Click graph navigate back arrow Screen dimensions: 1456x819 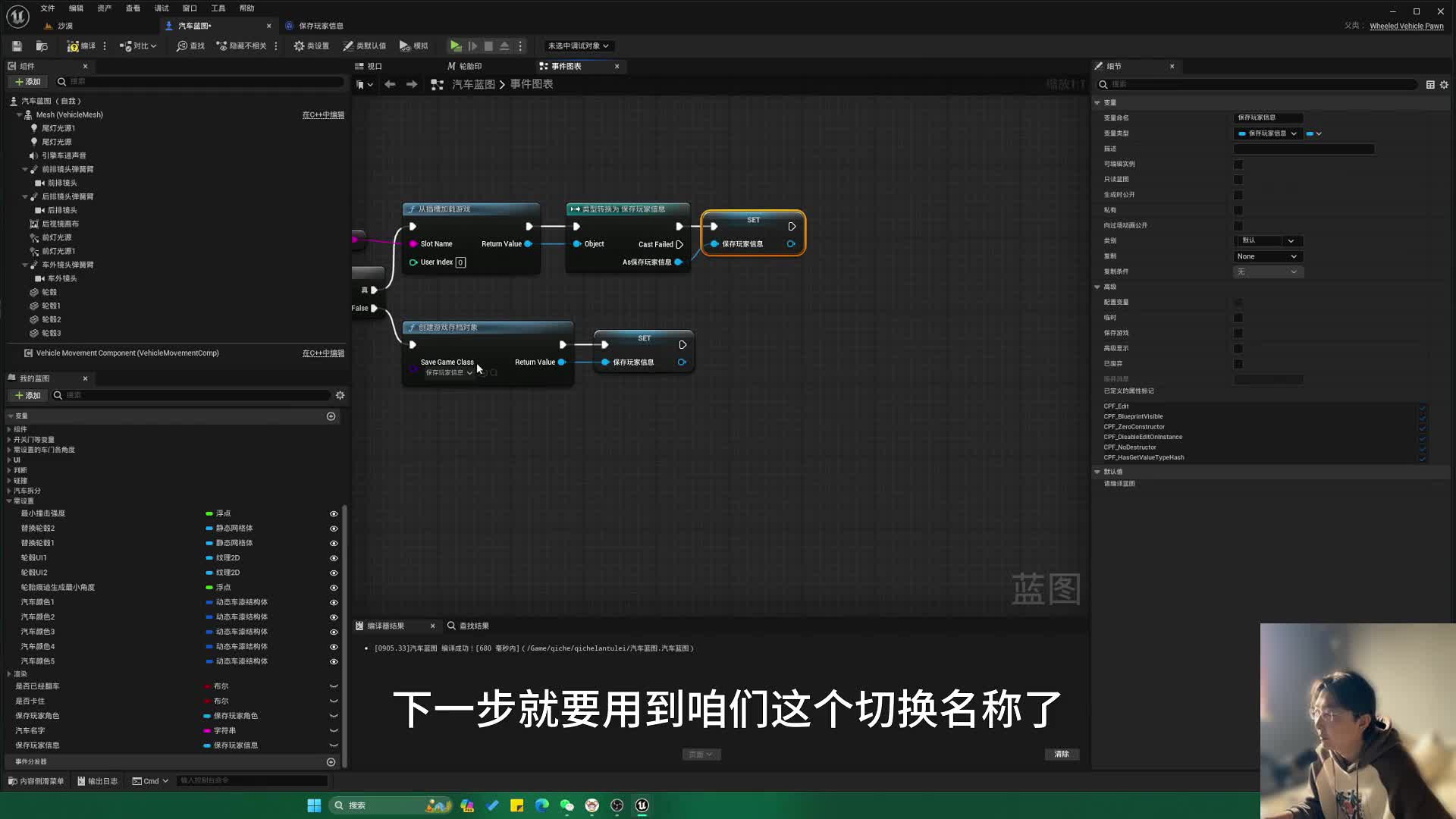click(390, 84)
